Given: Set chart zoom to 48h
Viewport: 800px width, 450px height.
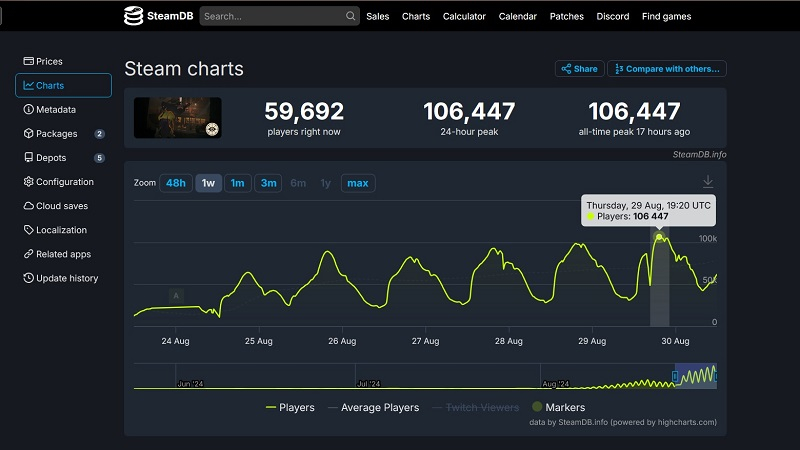Looking at the screenshot, I should (176, 183).
